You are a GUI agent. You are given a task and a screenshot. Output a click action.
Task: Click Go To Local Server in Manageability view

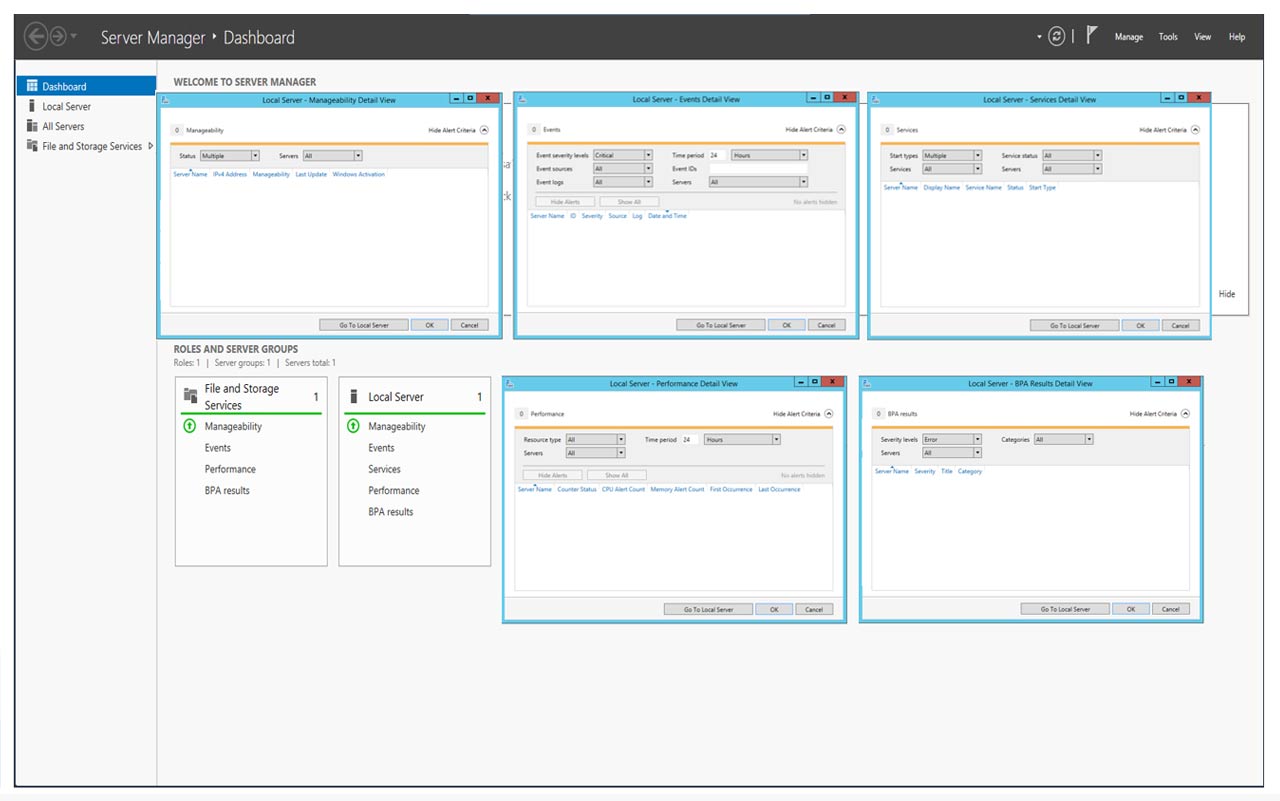(x=364, y=325)
